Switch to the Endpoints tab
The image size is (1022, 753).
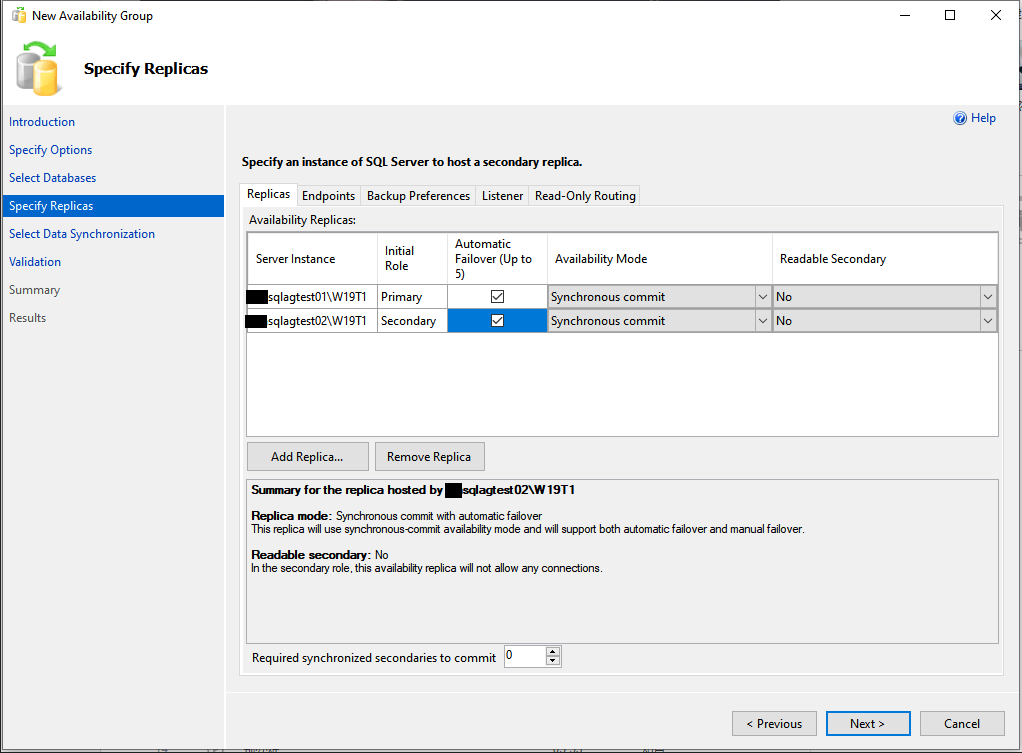(328, 196)
